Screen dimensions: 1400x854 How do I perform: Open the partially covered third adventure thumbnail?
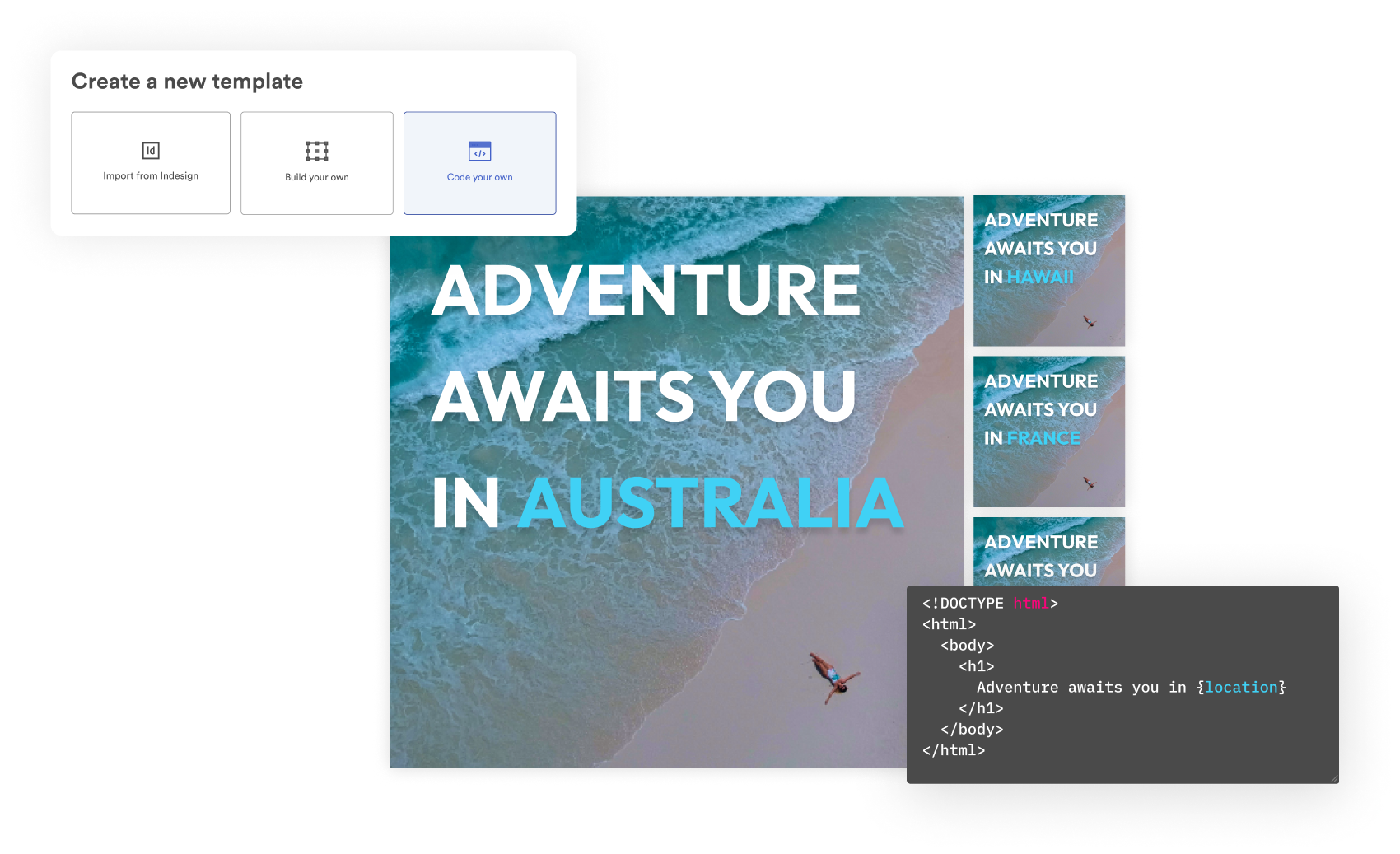click(1049, 551)
